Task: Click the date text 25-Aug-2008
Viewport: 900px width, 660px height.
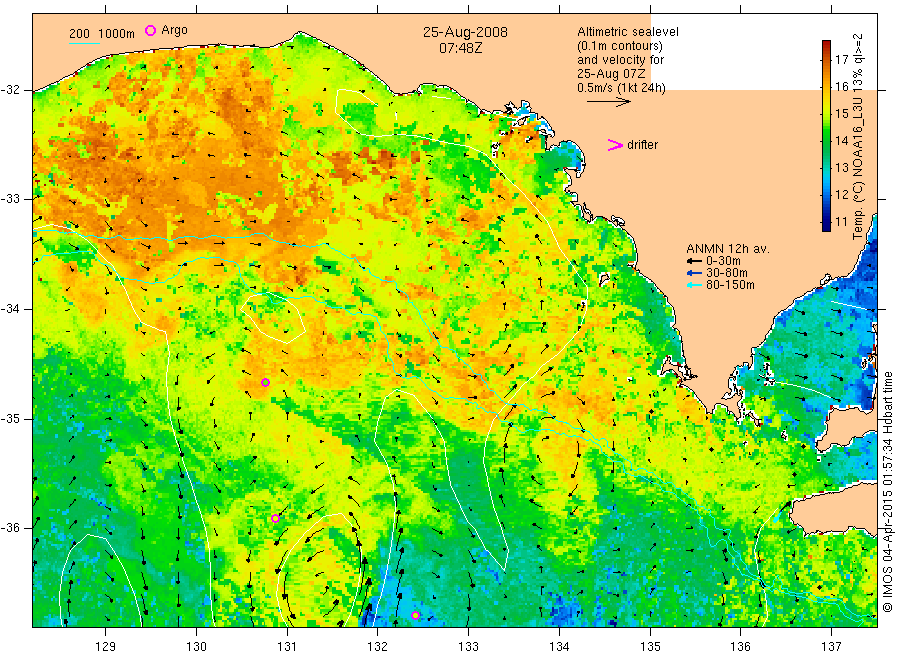Action: click(x=465, y=32)
